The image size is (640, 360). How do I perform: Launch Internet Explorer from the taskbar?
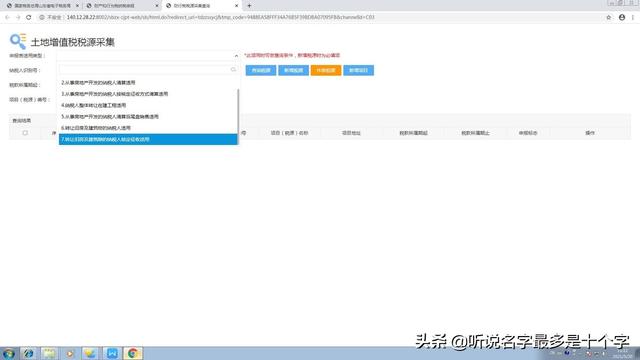28,353
